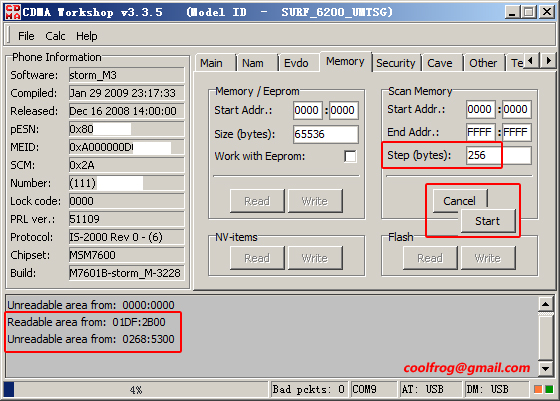Screen dimensions: 560x401
Task: Click Memory Start Addr. first field
Action: click(x=308, y=110)
